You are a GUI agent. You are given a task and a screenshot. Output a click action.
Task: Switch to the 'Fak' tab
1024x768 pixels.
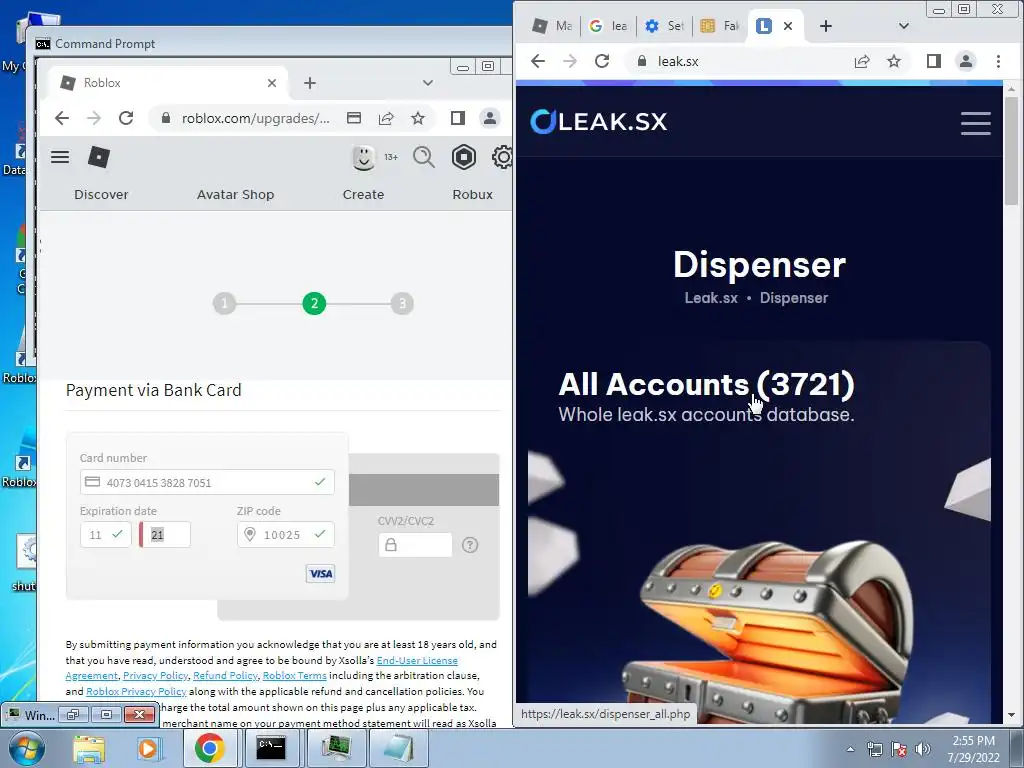(720, 26)
